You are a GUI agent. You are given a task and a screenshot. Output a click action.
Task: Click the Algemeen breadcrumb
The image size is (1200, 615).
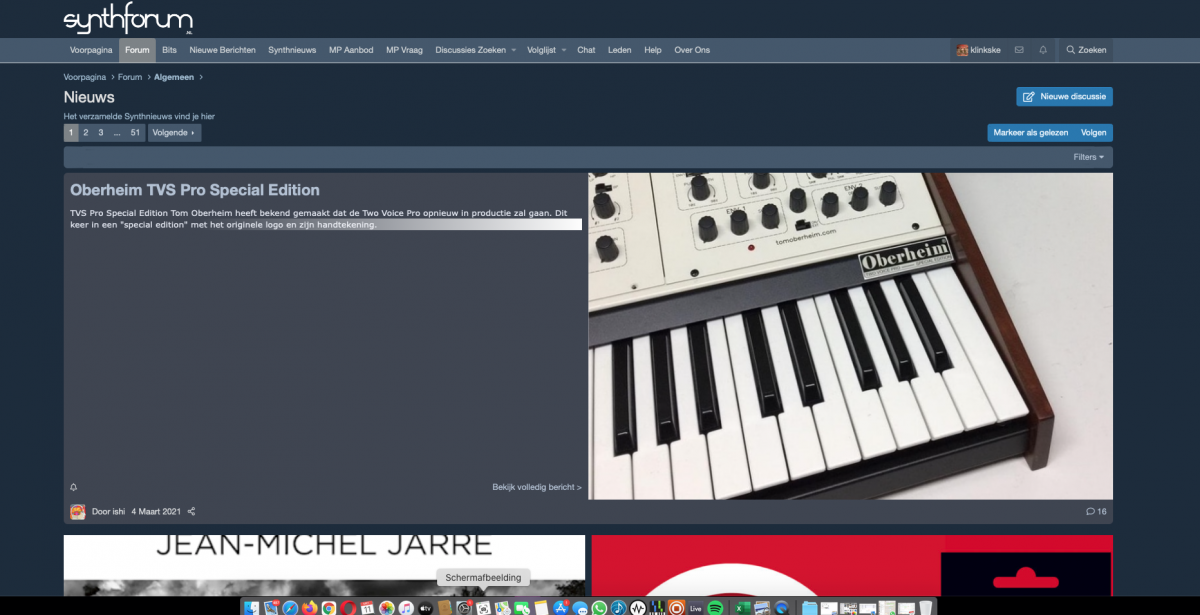click(174, 77)
